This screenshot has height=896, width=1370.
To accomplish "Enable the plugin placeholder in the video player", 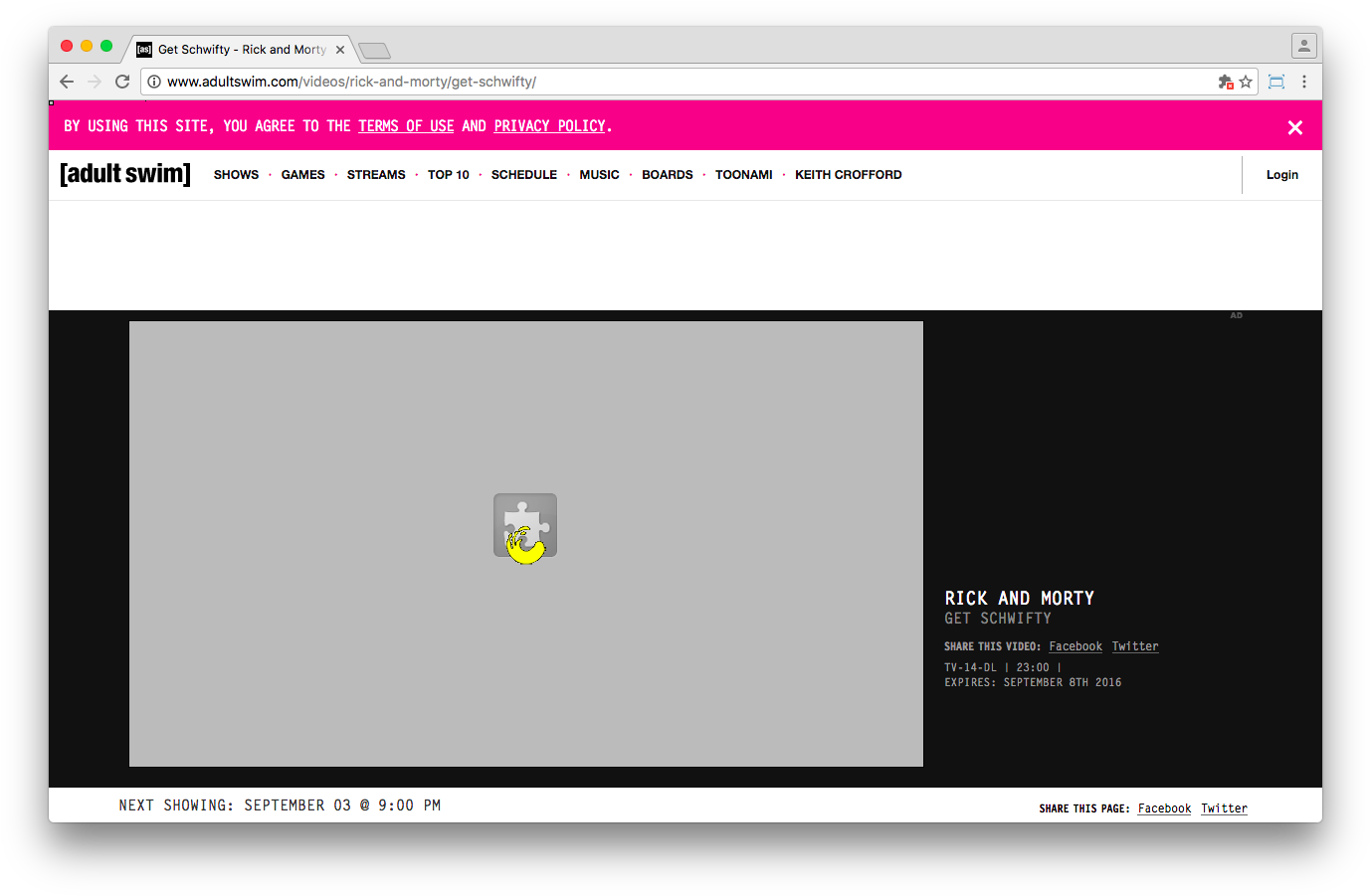I will (525, 526).
